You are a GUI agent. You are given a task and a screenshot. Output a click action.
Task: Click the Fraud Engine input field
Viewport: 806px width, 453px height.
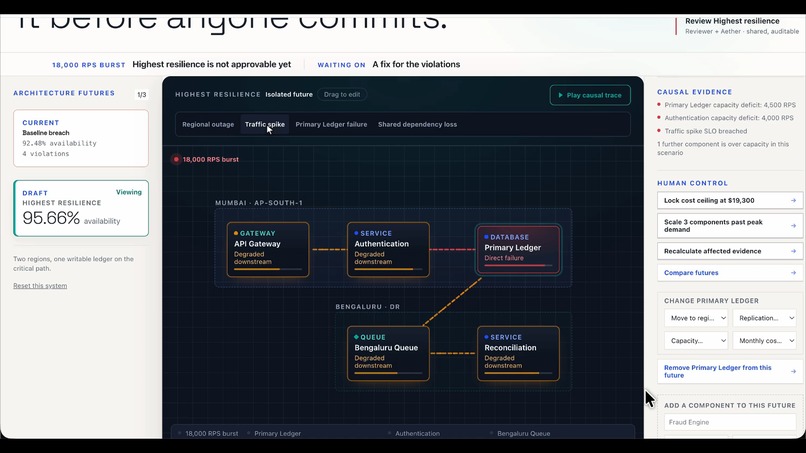pyautogui.click(x=730, y=422)
